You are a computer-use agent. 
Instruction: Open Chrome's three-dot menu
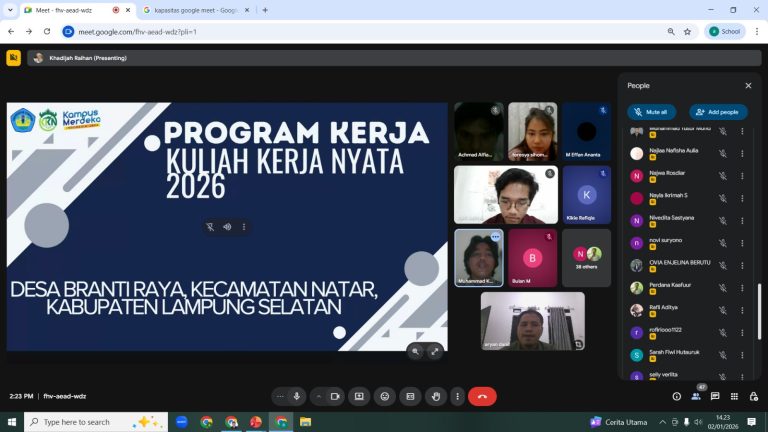point(757,31)
